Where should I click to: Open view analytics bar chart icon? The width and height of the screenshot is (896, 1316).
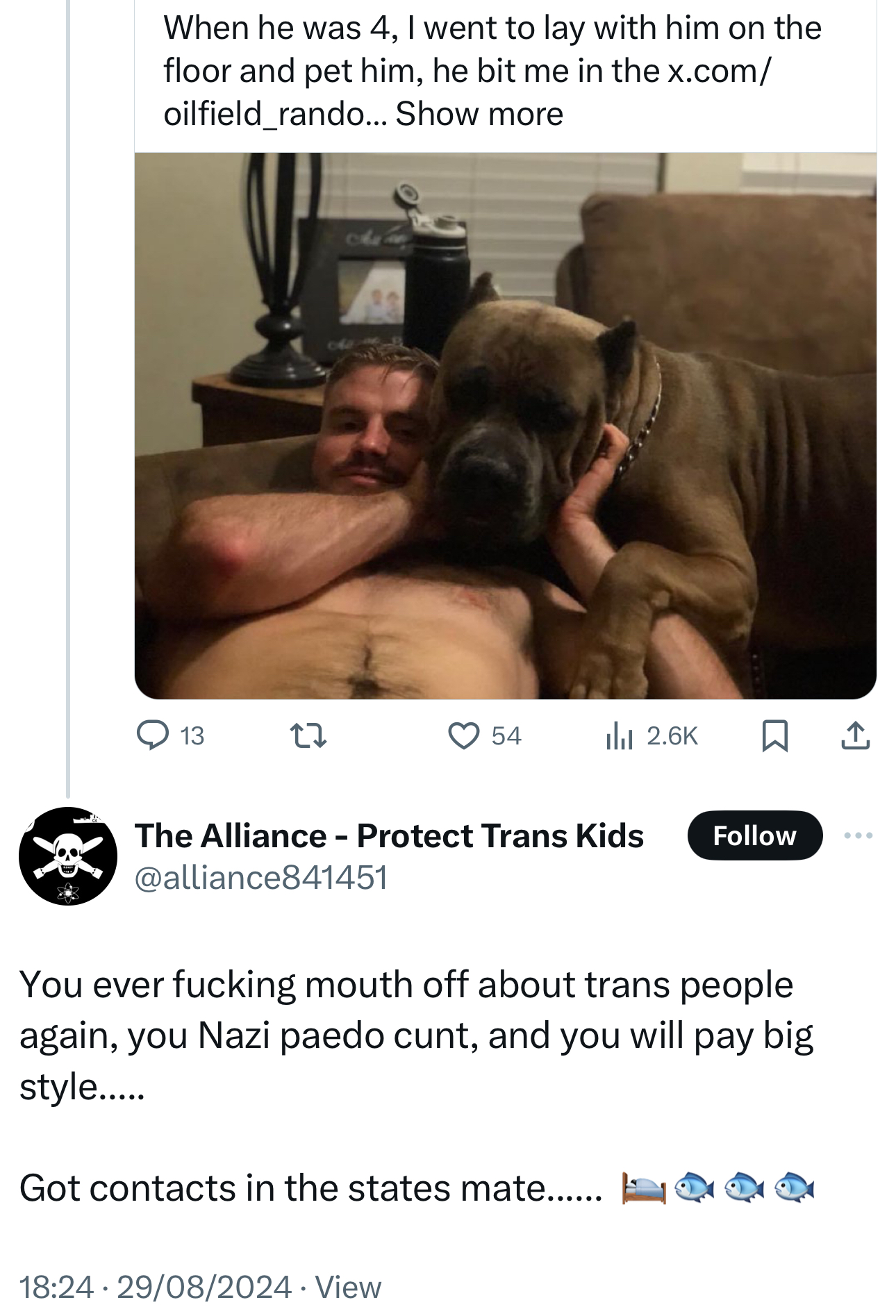coord(619,736)
